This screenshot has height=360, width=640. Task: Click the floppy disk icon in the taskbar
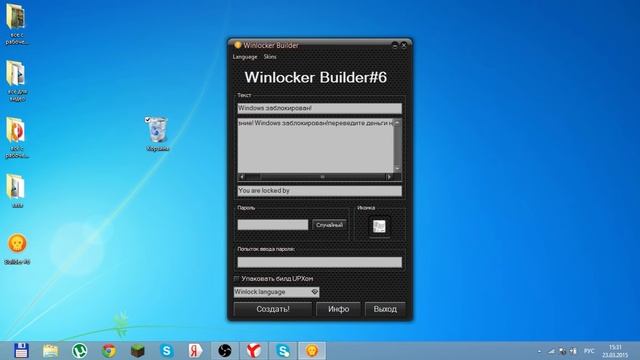[x=21, y=351]
